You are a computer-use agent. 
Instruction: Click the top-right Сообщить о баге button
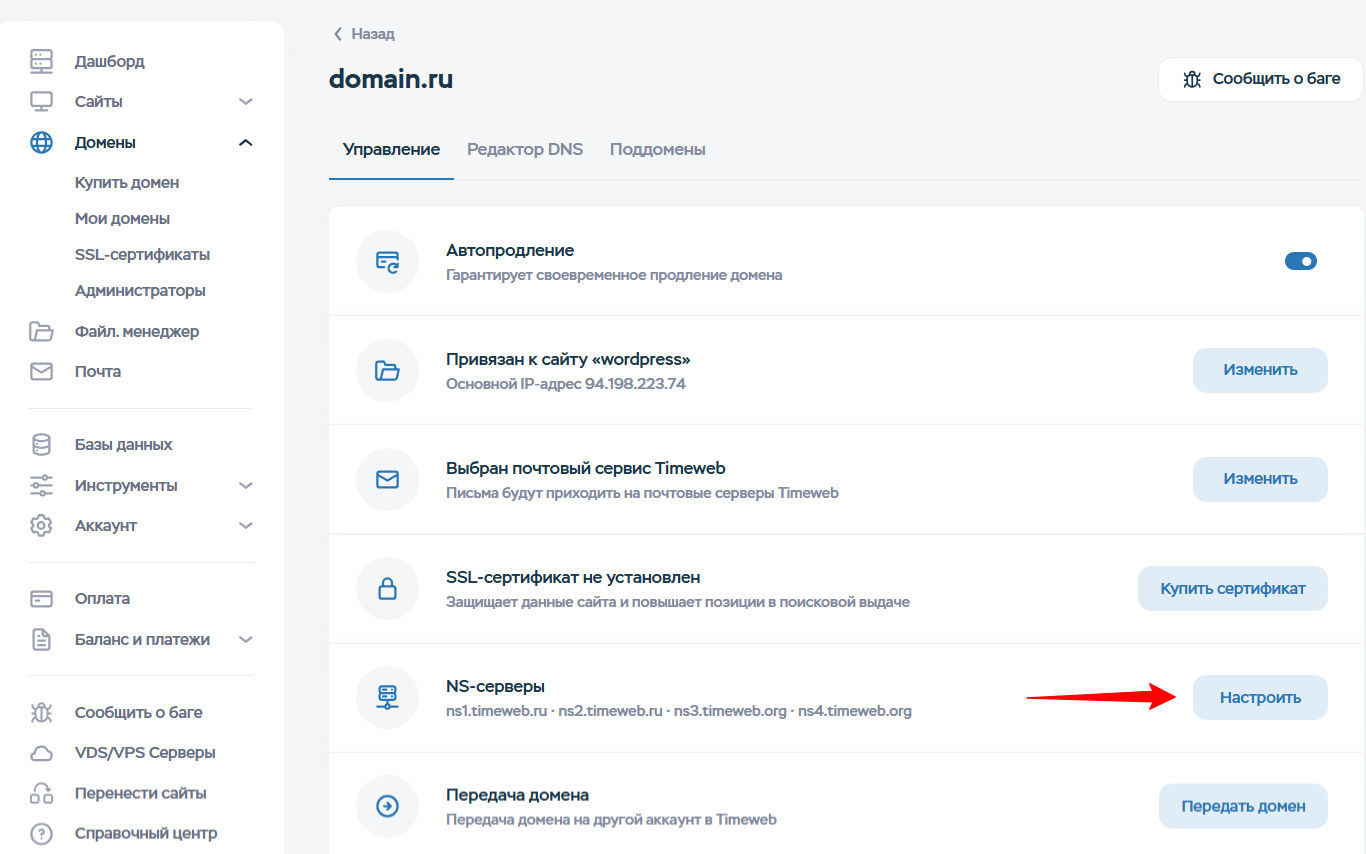(x=1261, y=79)
